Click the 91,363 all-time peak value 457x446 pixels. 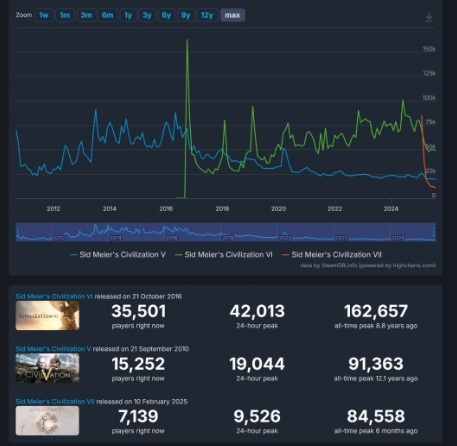[x=376, y=364]
